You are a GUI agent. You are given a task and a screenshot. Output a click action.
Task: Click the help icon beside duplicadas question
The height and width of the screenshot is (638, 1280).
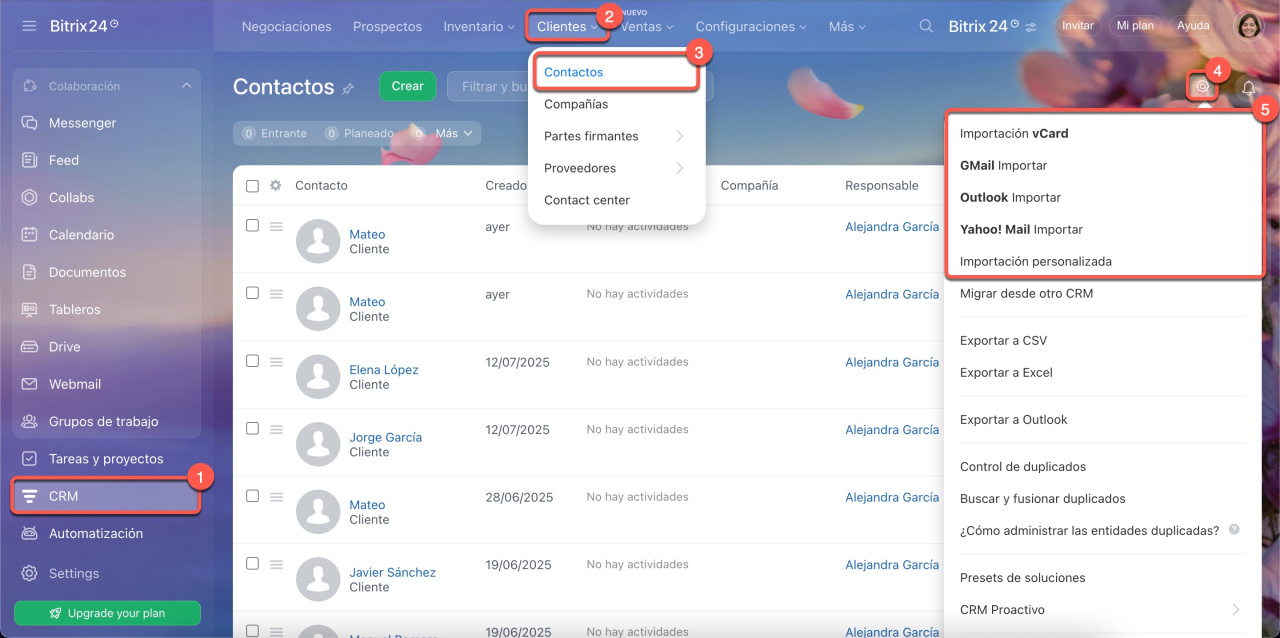pos(1234,529)
